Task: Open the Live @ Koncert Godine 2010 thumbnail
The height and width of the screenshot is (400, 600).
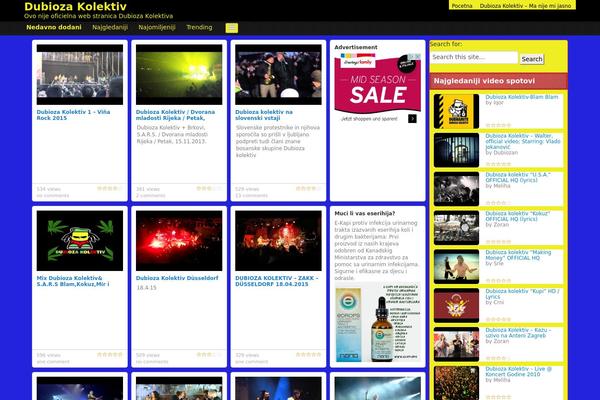Action: pos(457,383)
